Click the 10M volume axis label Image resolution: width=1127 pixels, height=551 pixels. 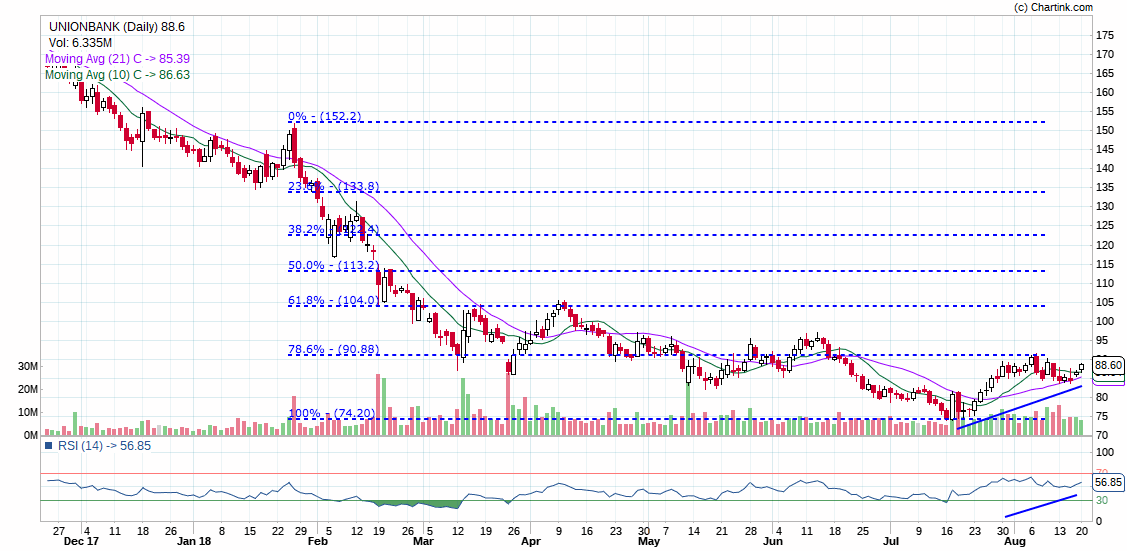tap(27, 412)
